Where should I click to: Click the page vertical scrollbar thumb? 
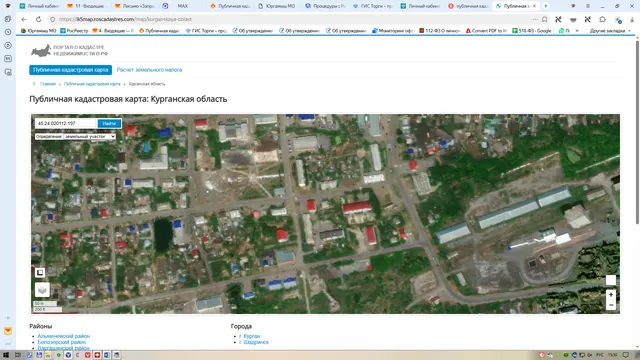click(x=637, y=131)
